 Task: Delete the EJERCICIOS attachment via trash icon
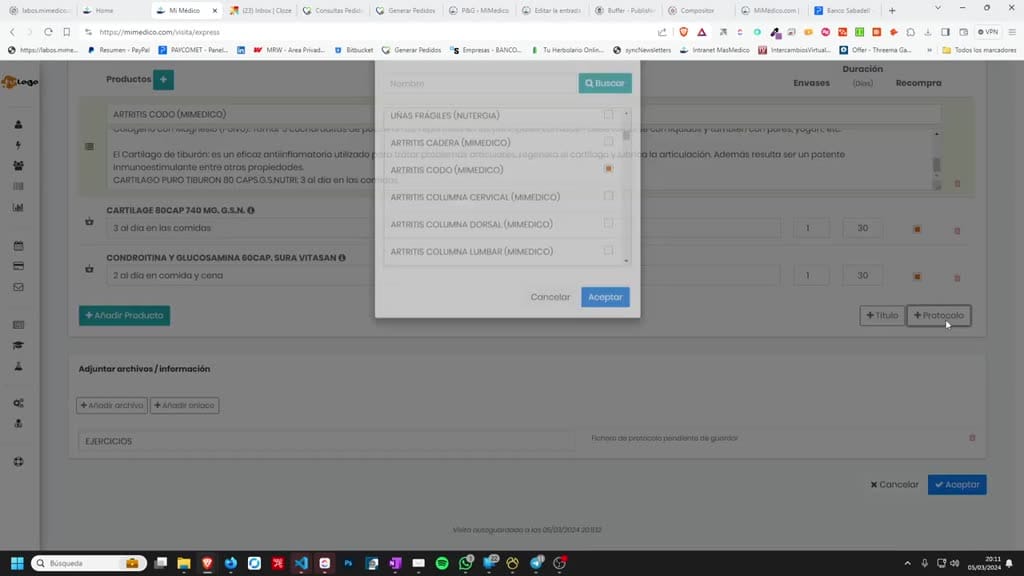click(972, 438)
